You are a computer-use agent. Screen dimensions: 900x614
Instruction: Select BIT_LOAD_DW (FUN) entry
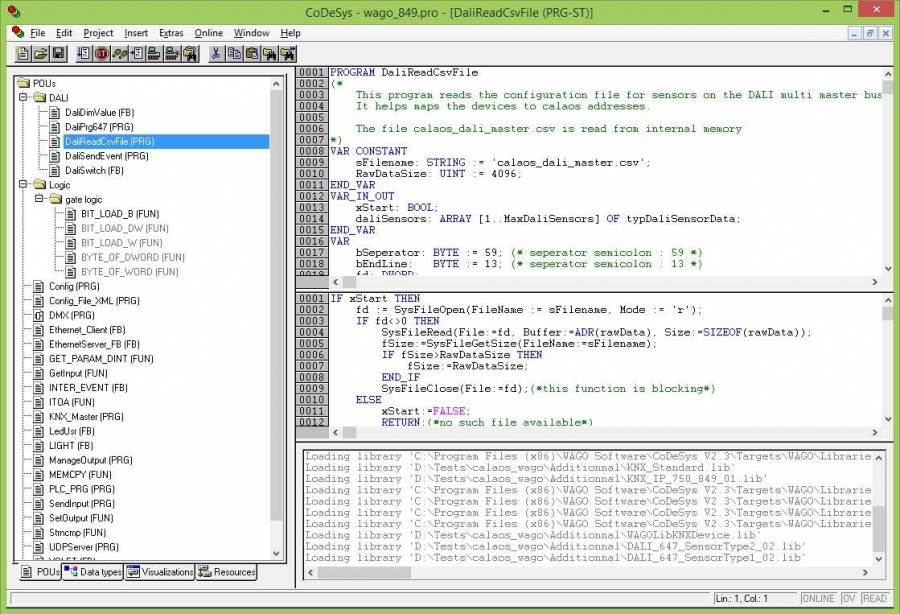pos(125,228)
